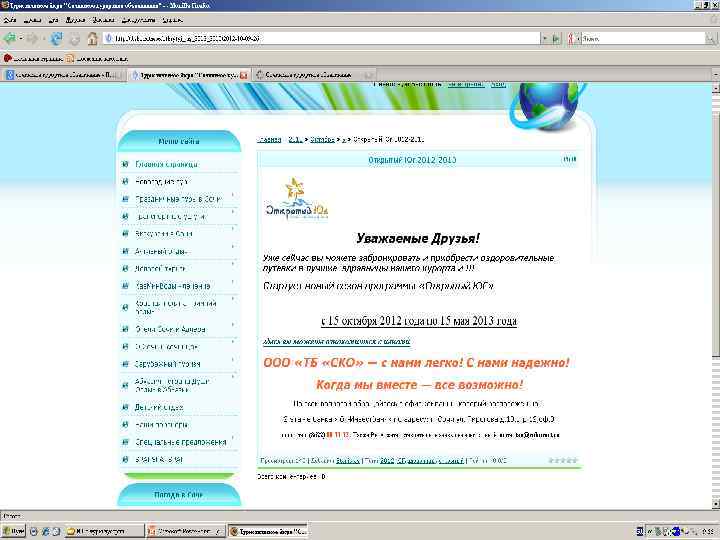Click the Forward arrow navigation button

(32, 39)
